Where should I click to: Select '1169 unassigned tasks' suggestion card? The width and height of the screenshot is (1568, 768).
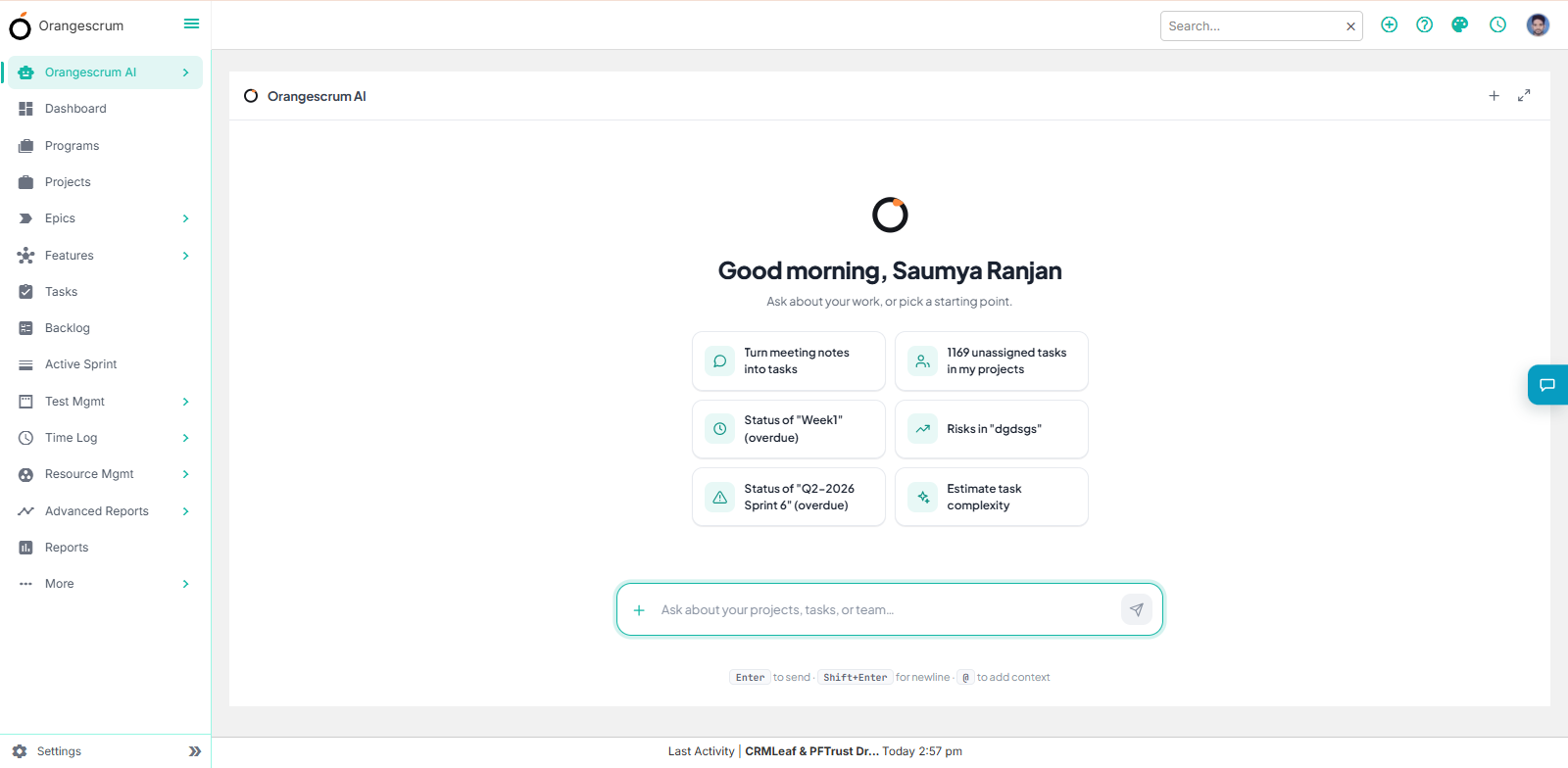[992, 360]
